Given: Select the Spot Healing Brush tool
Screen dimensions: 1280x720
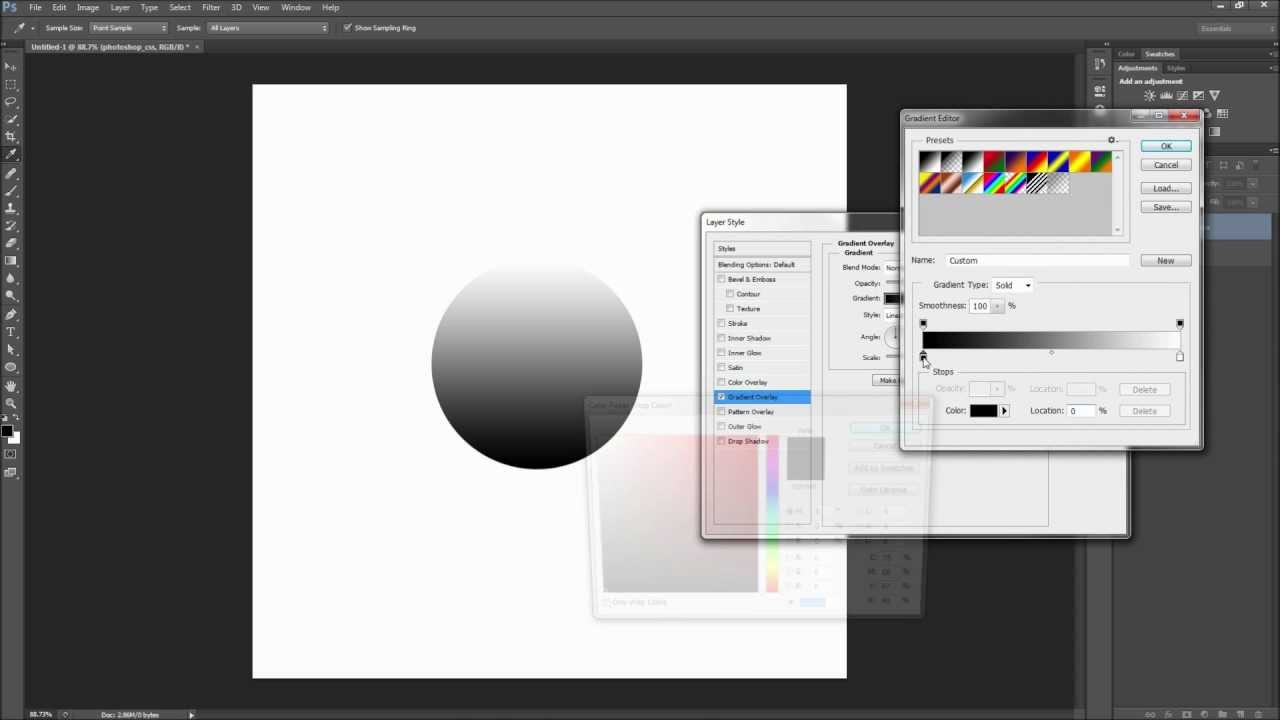Looking at the screenshot, I should pos(11,173).
